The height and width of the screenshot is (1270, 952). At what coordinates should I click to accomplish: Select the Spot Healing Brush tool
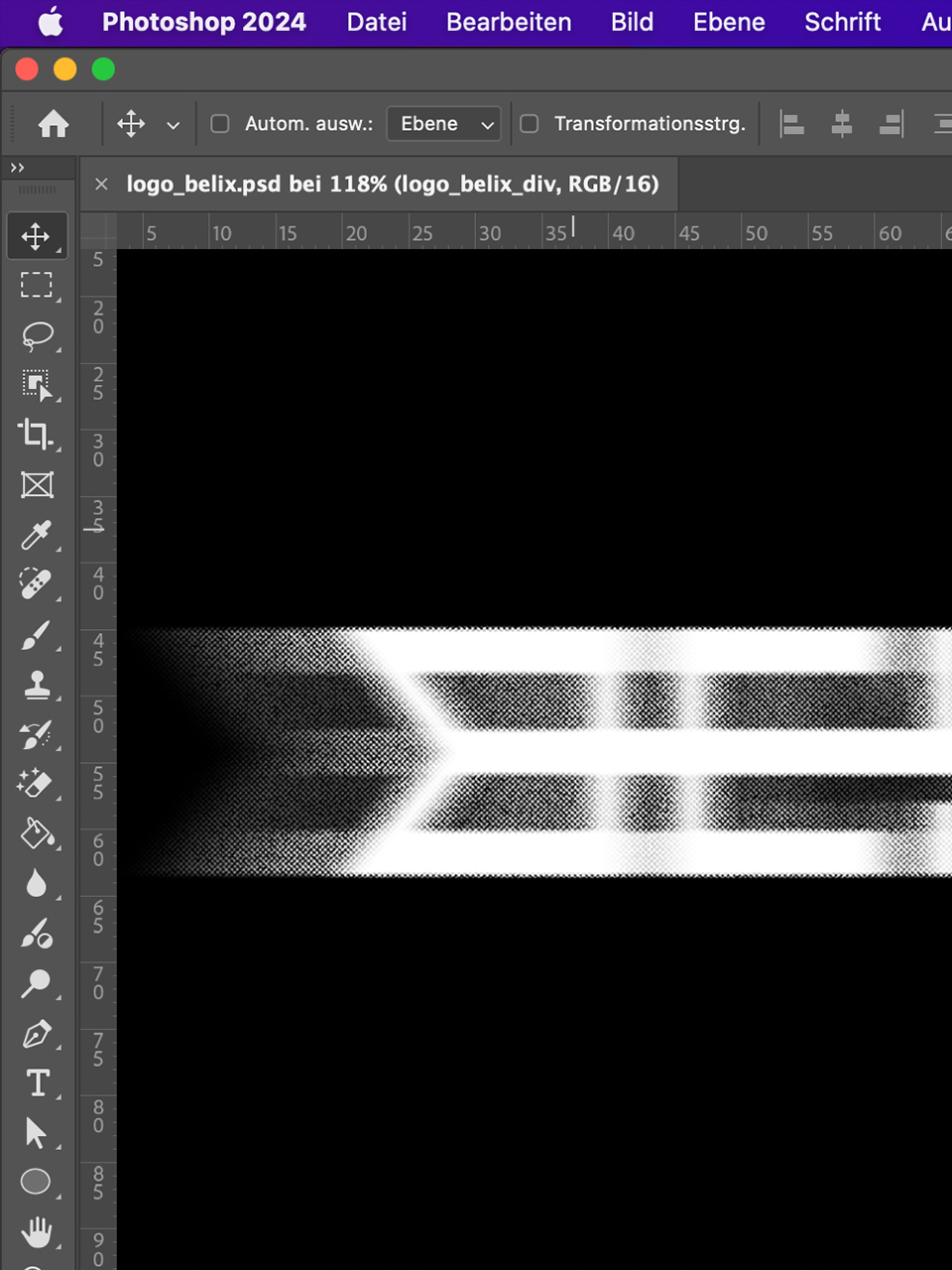point(37,584)
